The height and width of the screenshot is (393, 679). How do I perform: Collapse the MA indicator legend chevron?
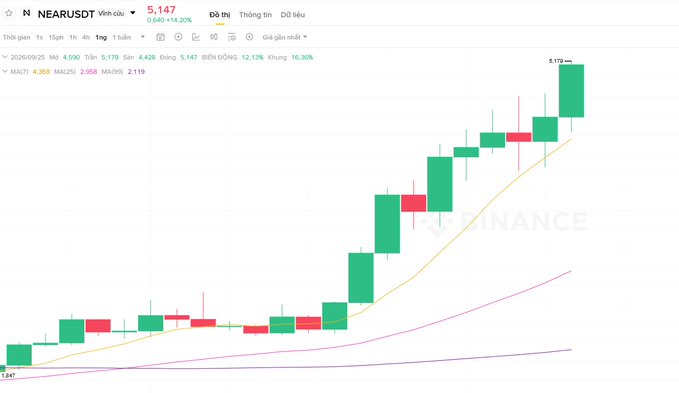coord(5,71)
